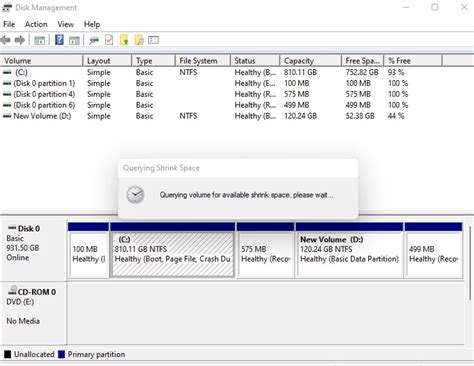Click the NTFS cell in the New Volume row
The image size is (474, 366).
pyautogui.click(x=188, y=116)
